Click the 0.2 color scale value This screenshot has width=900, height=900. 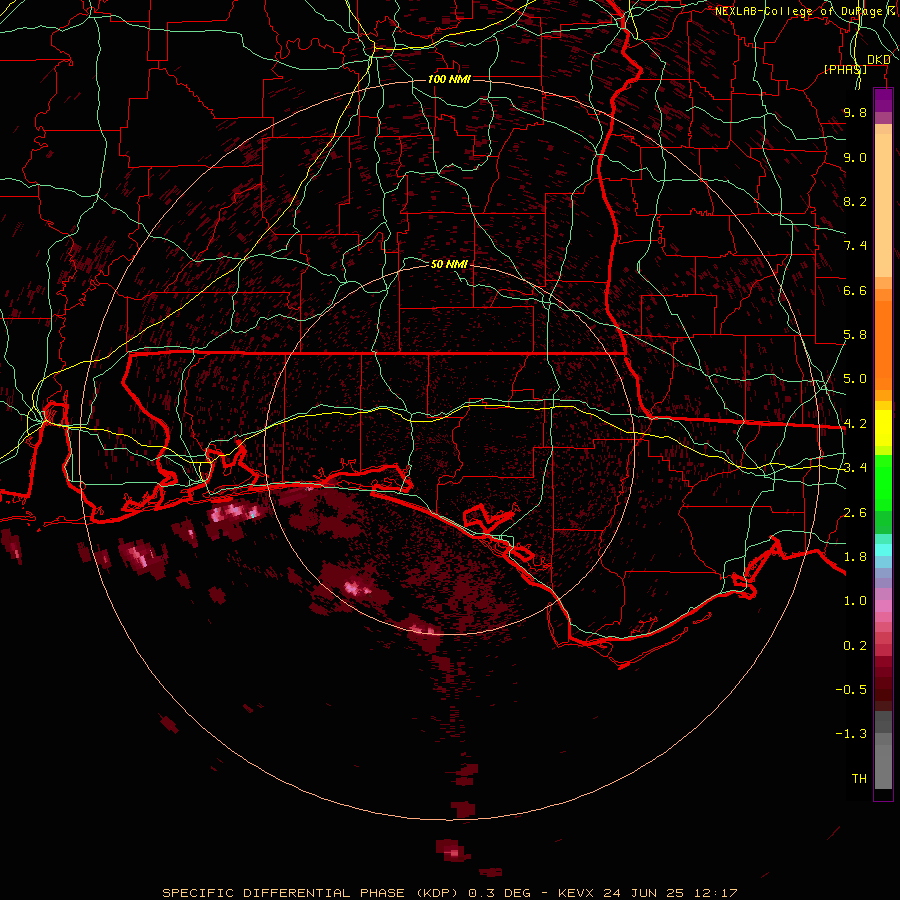click(855, 646)
